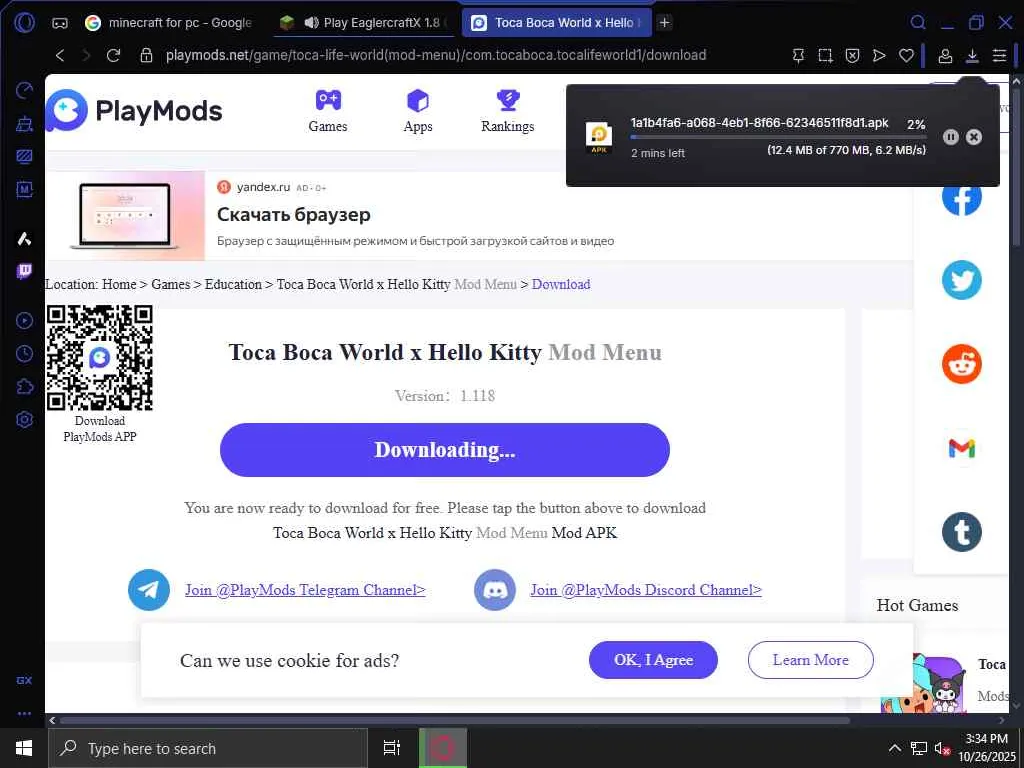
Task: Cancel the APK download
Action: tap(974, 136)
